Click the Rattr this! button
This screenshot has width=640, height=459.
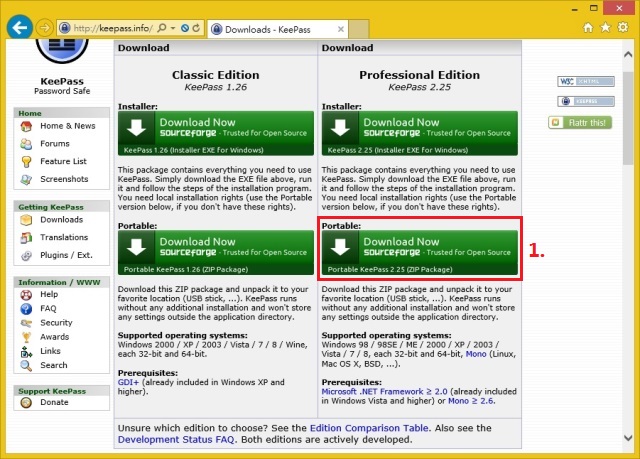[579, 122]
